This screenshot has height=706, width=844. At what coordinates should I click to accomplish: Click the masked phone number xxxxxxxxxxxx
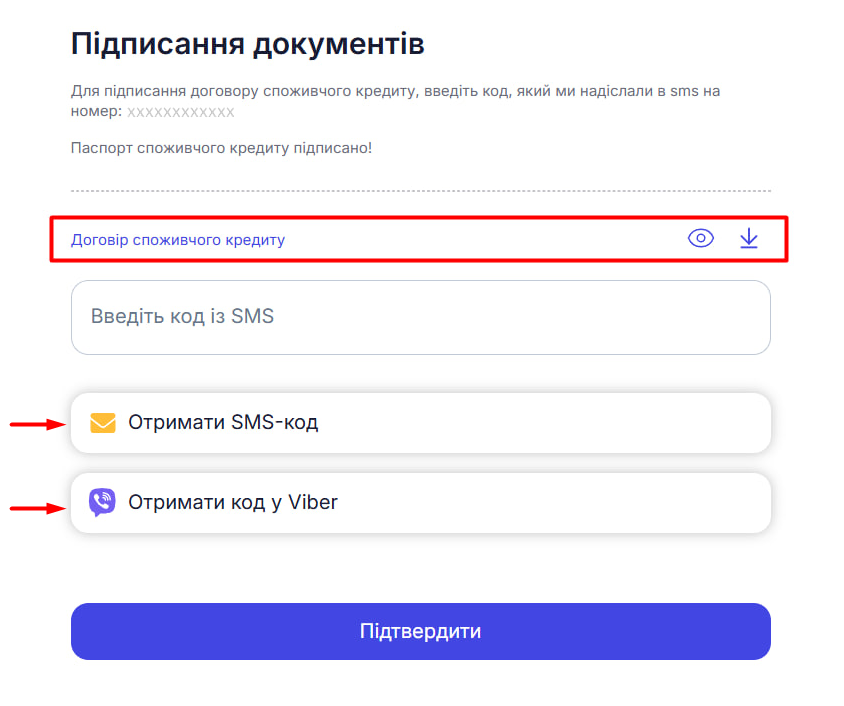pos(180,112)
